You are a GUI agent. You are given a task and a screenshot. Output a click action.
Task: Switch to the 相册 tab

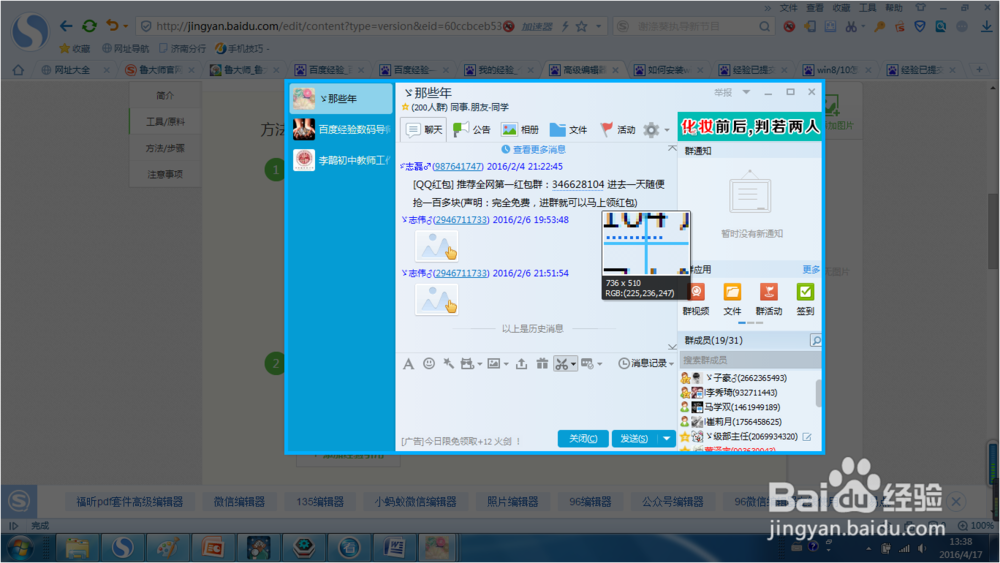pyautogui.click(x=520, y=130)
